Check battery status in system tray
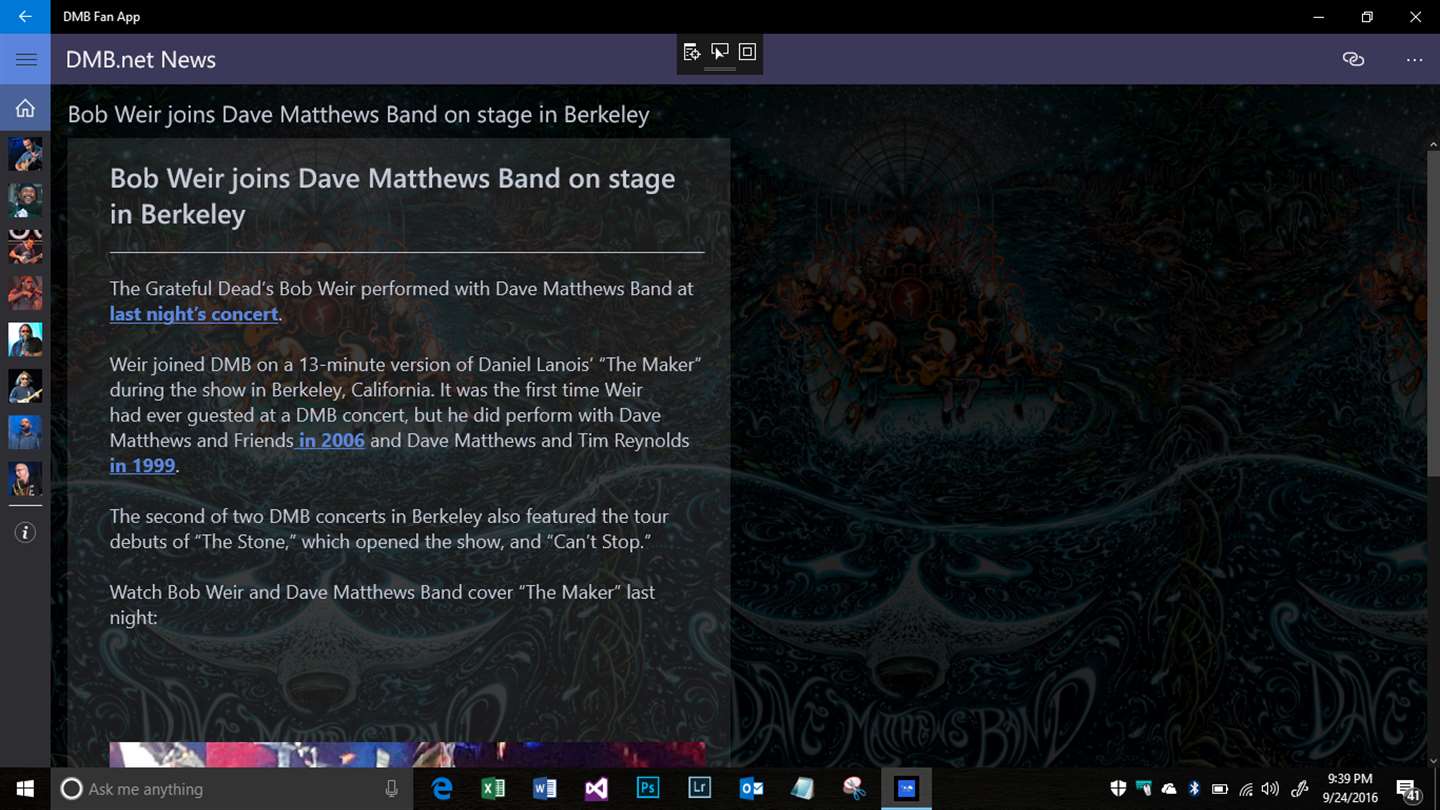Screen dimensions: 1440x810 click(x=1220, y=789)
